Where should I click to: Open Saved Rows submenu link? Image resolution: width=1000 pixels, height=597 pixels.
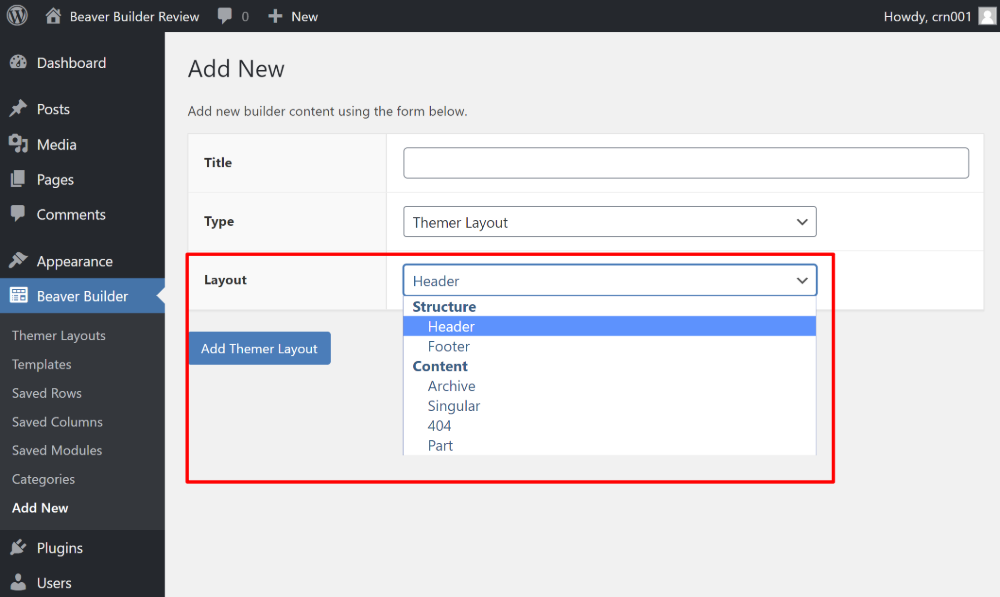coord(47,393)
